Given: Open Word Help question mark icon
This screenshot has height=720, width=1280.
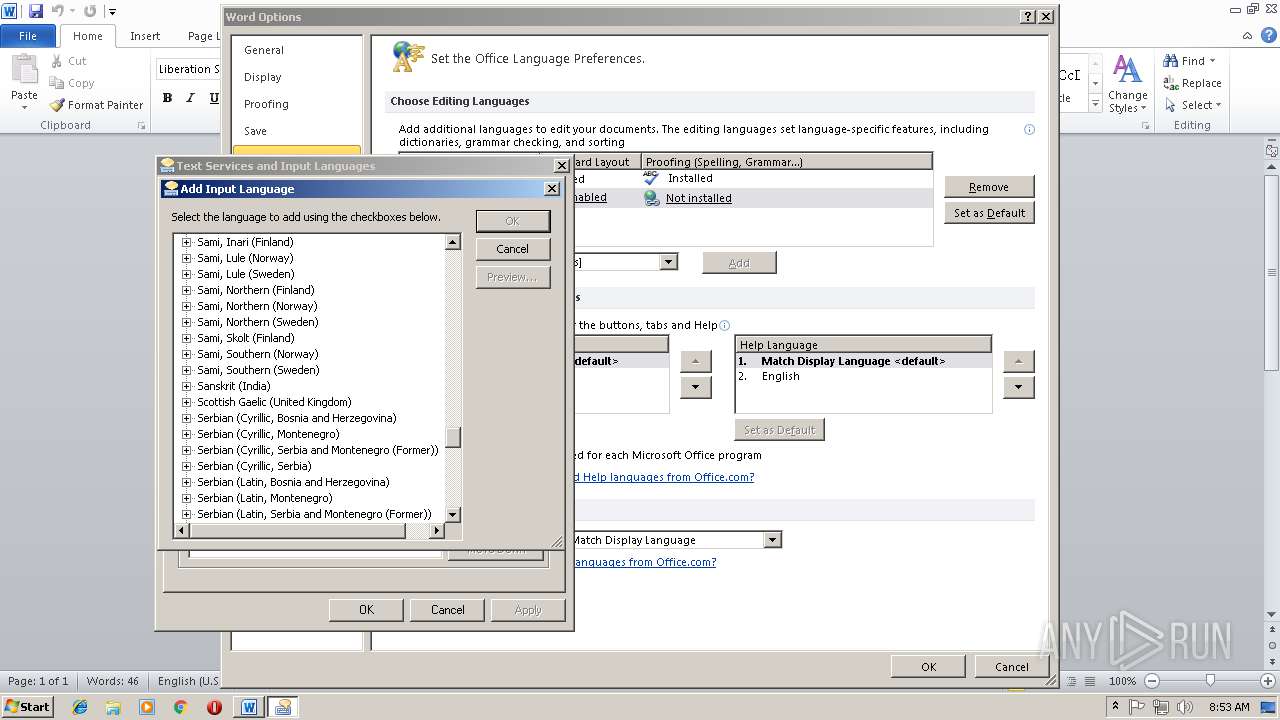Looking at the screenshot, I should pyautogui.click(x=1269, y=36).
